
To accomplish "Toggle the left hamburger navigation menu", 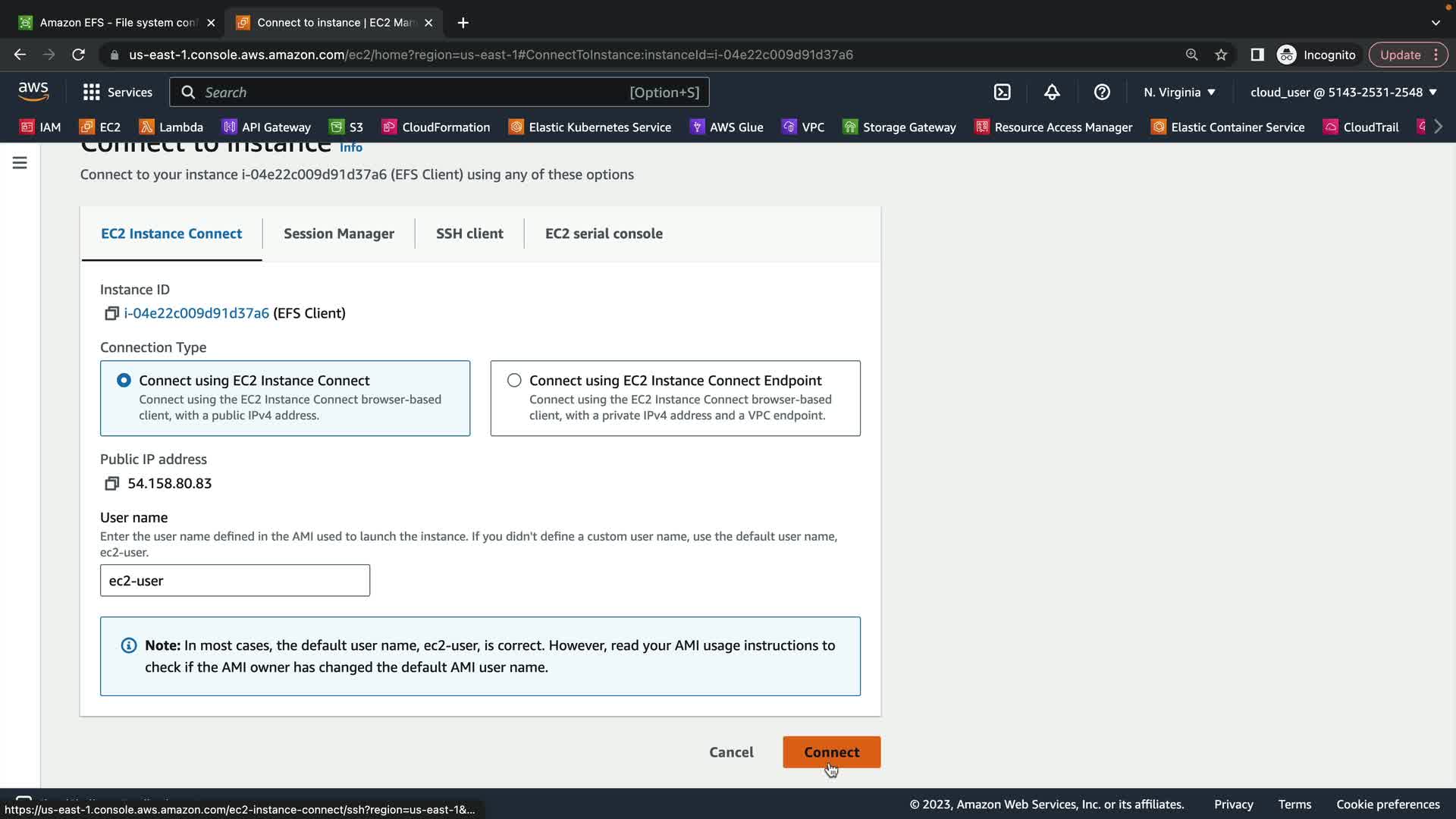I will [x=20, y=163].
